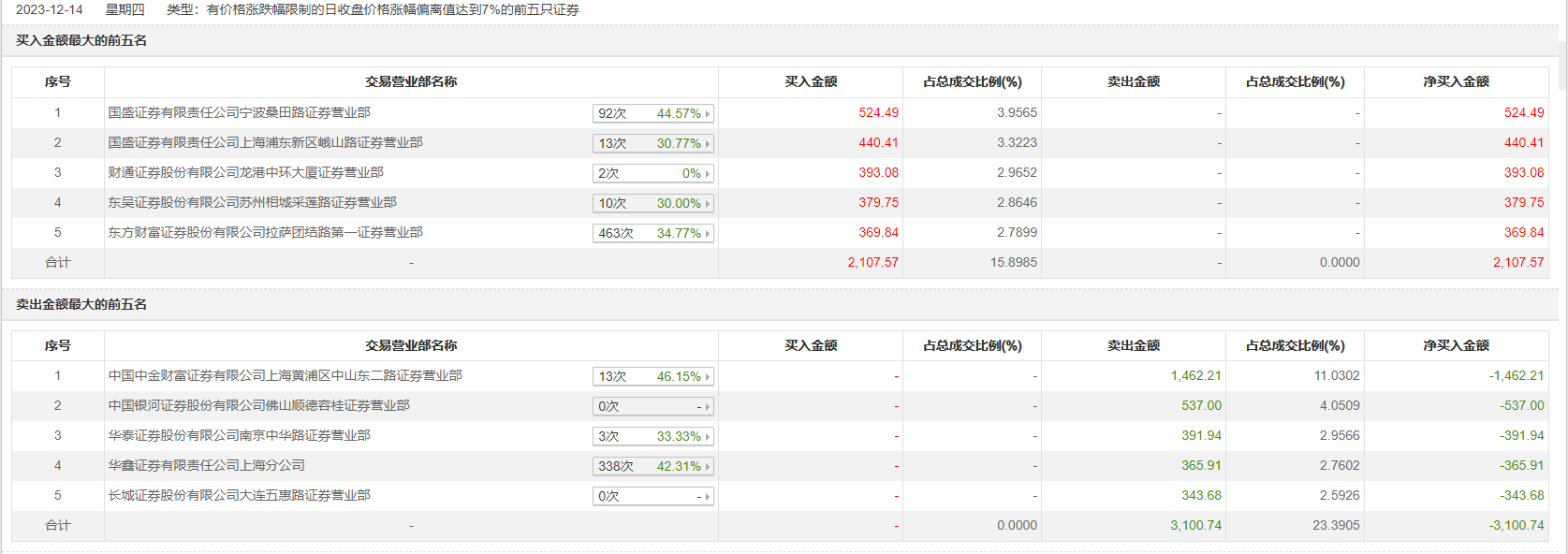Click sell amount 365.91
The image size is (1568, 554).
tap(1201, 465)
